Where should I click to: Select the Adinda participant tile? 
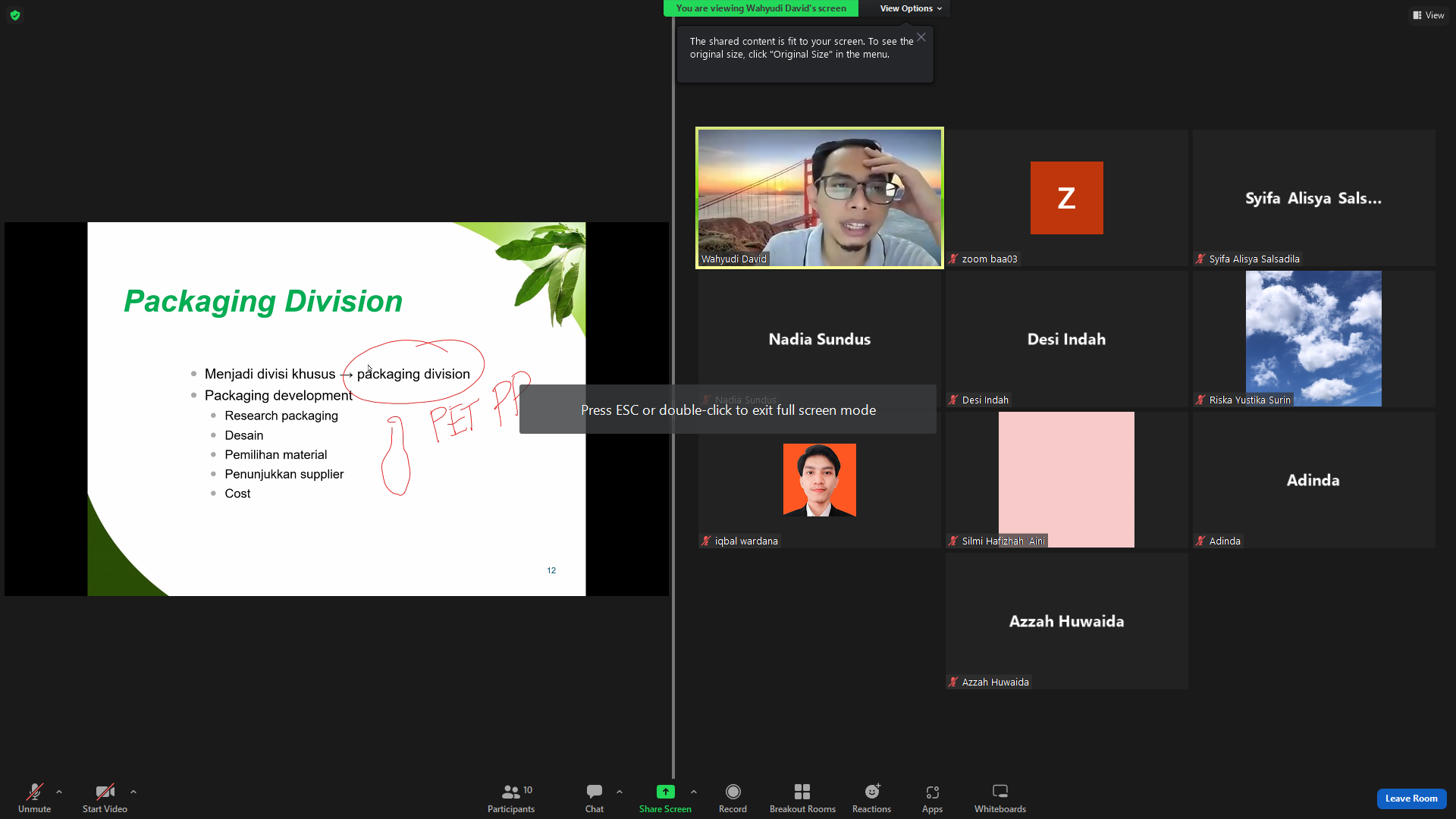(1314, 480)
